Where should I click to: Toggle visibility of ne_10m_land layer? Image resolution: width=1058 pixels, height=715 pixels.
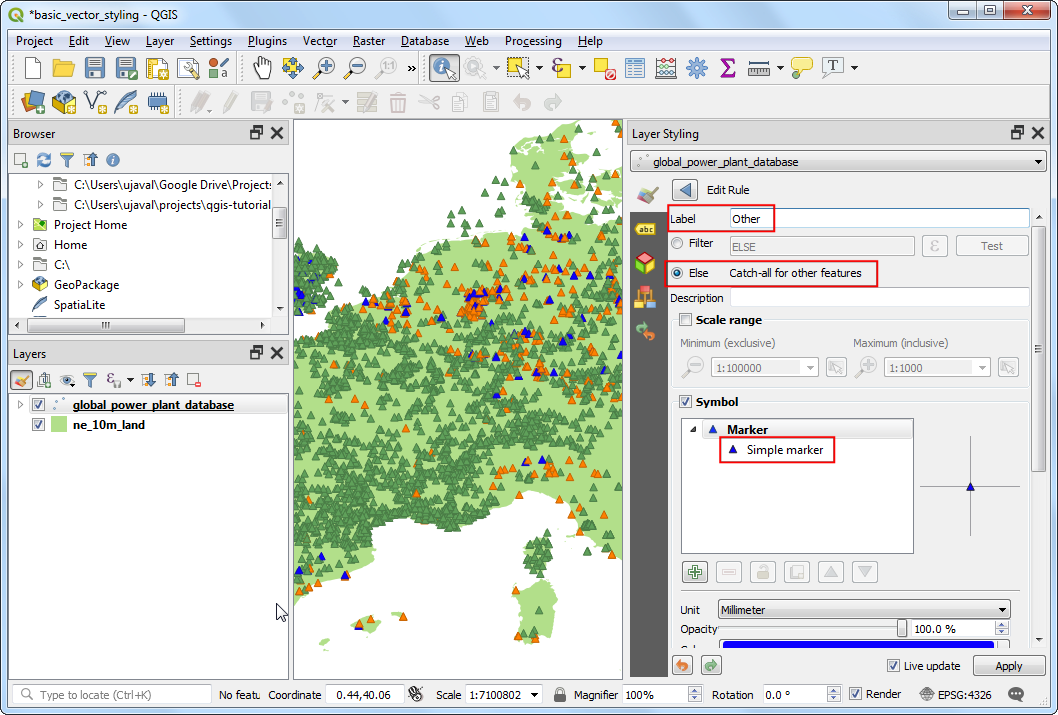[39, 424]
